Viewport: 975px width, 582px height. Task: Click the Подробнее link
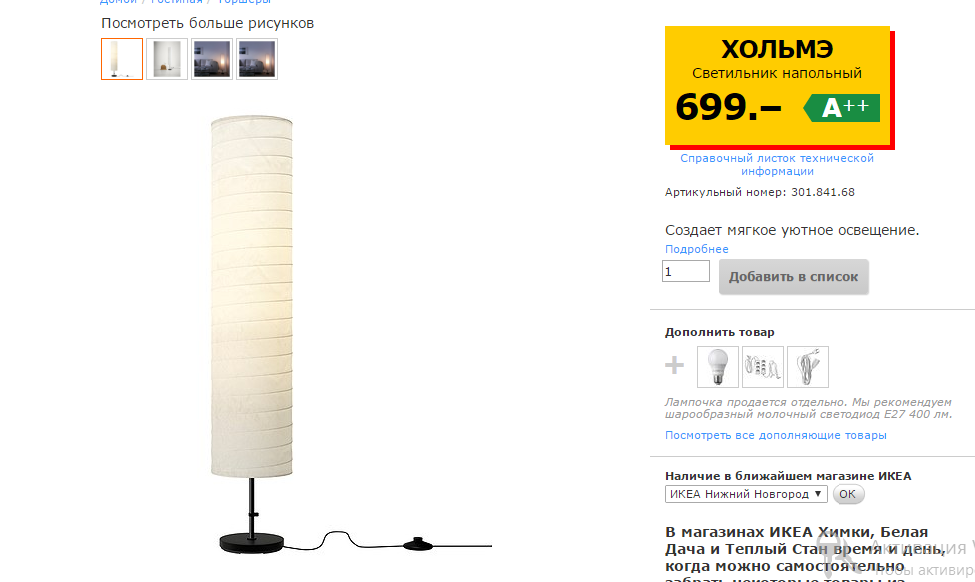(696, 249)
